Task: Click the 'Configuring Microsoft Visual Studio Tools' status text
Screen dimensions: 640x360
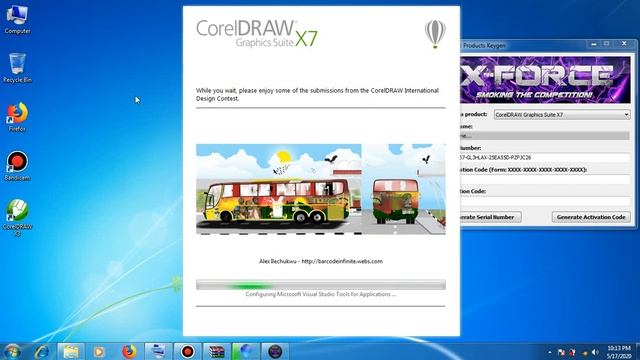Action: pyautogui.click(x=320, y=294)
